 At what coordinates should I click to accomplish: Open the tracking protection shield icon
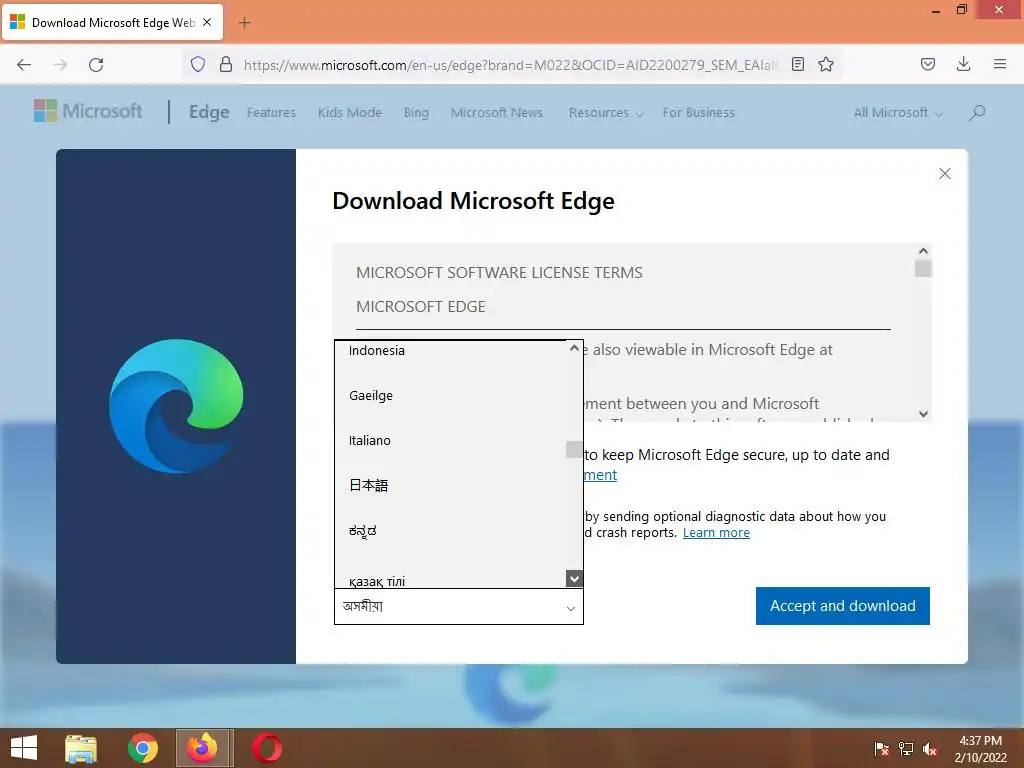tap(198, 64)
